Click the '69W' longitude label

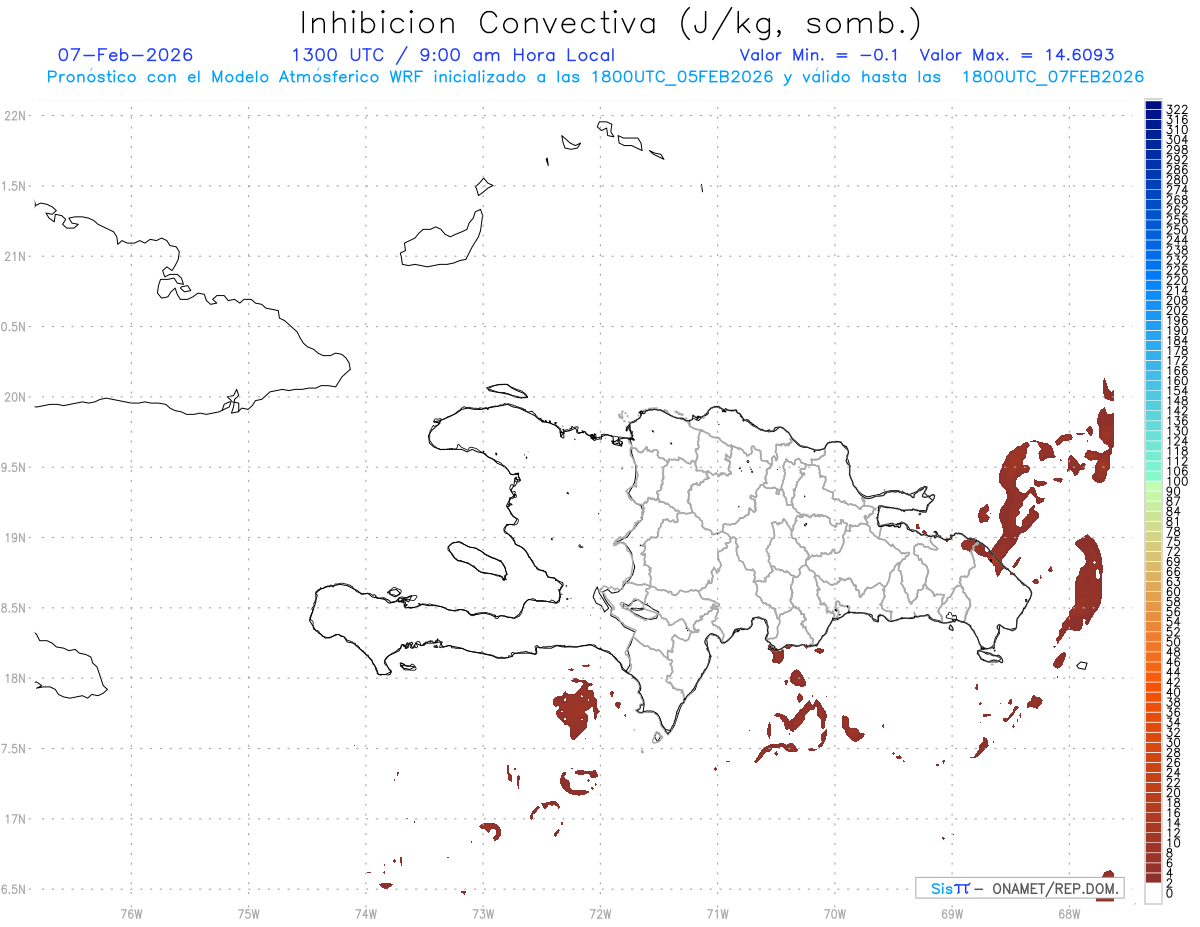click(952, 912)
